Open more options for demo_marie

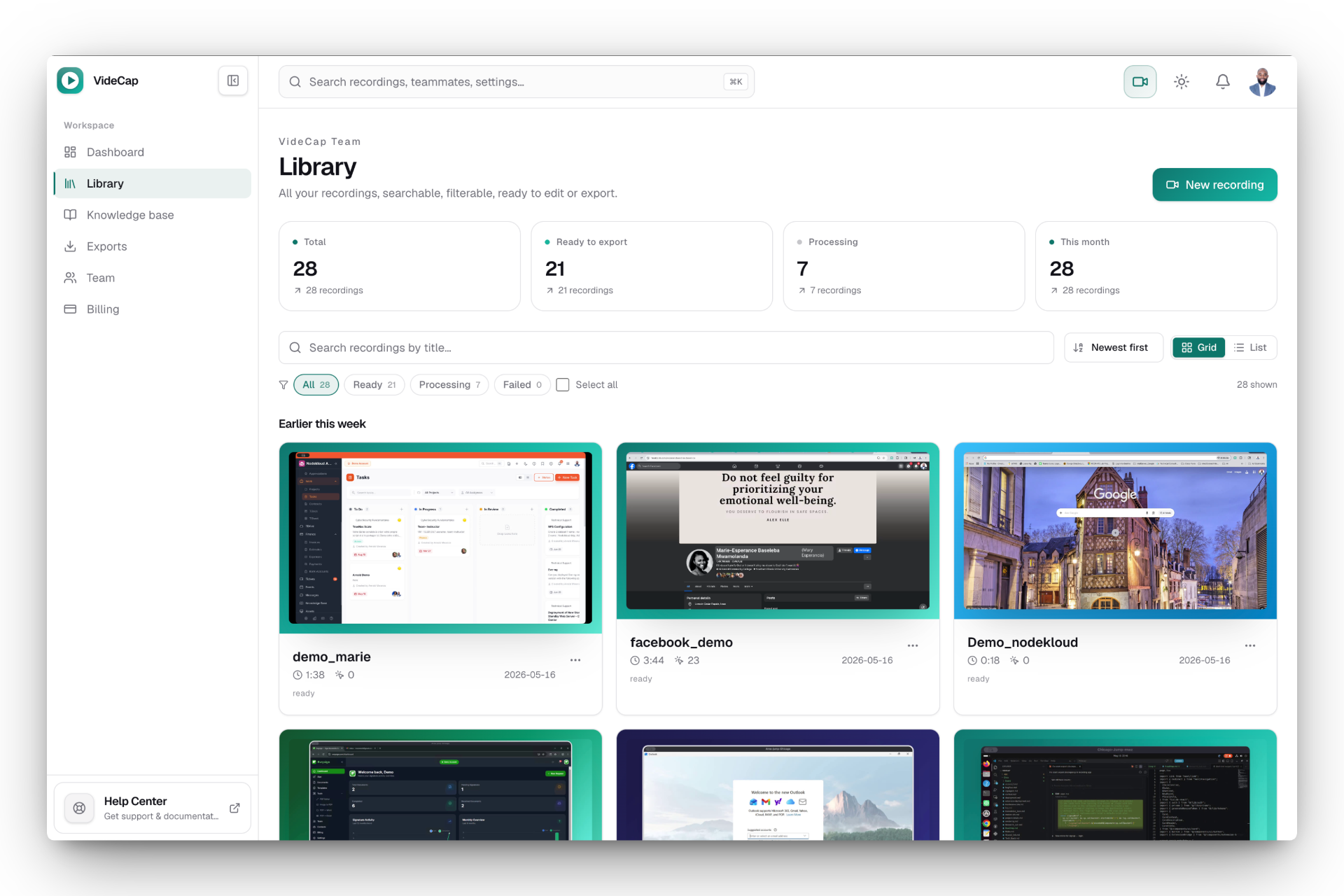575,660
